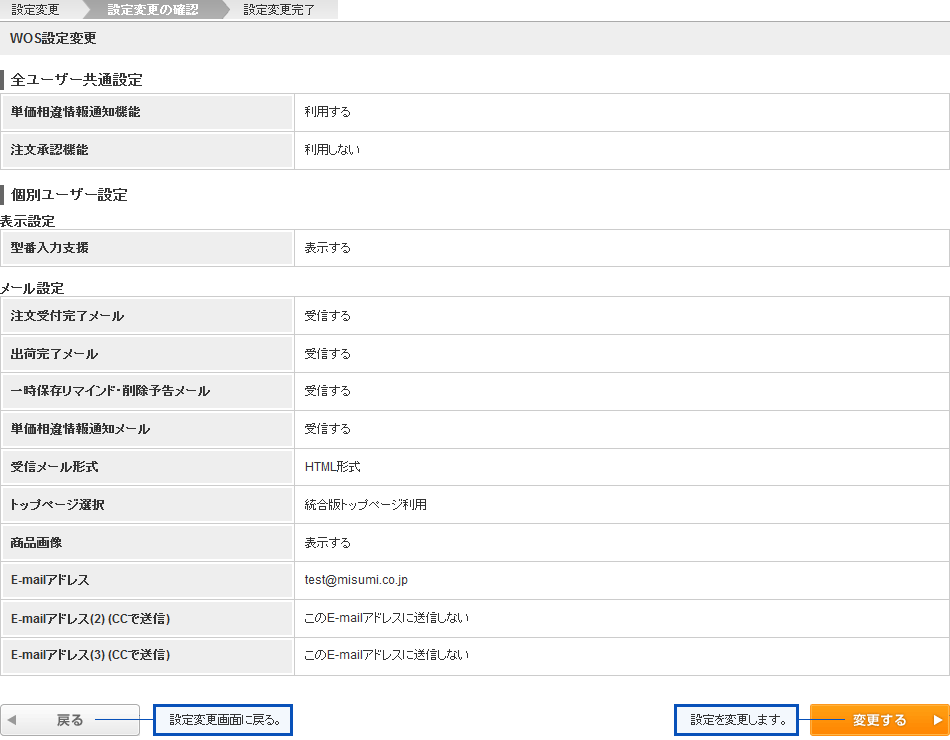Click the 注文受付完了メール row label
950x740 pixels.
point(68,316)
